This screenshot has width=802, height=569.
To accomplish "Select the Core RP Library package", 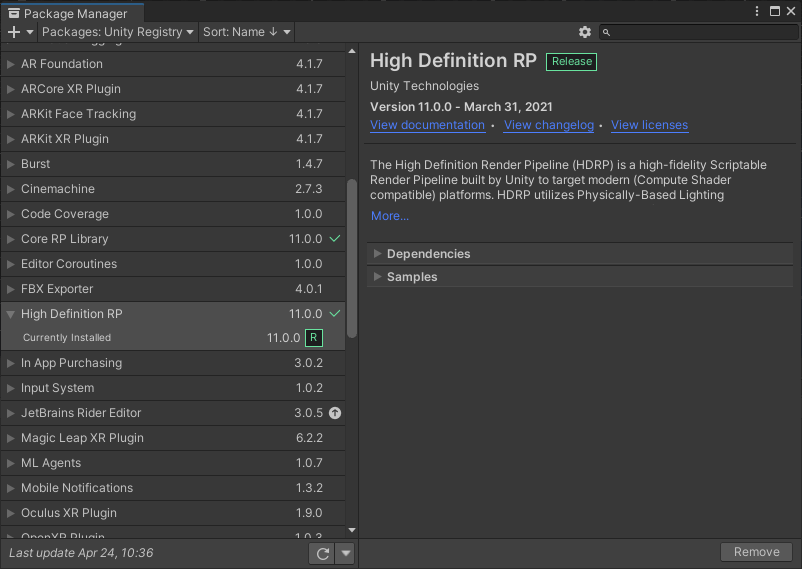I will point(173,239).
